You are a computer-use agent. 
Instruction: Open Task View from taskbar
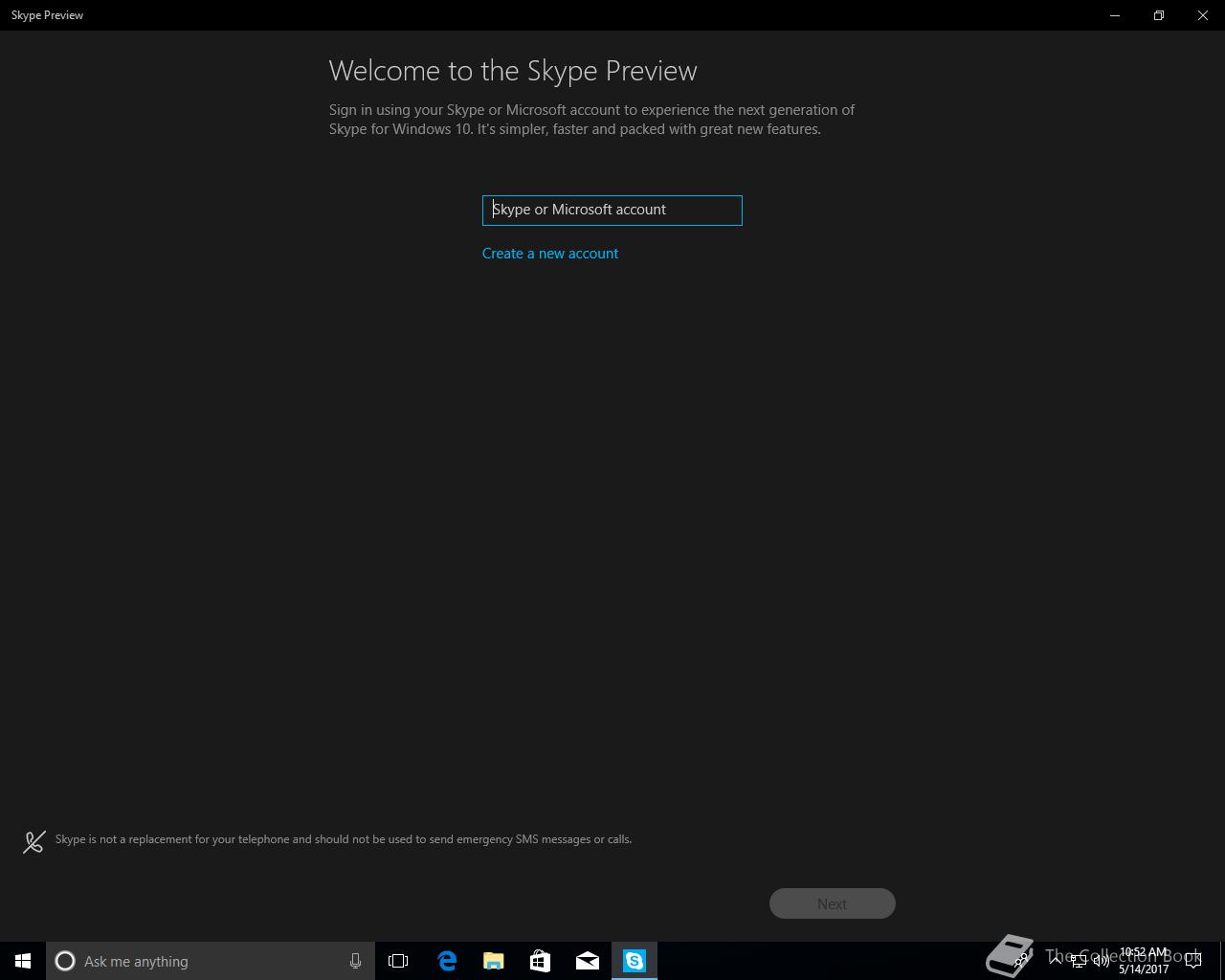pos(398,961)
